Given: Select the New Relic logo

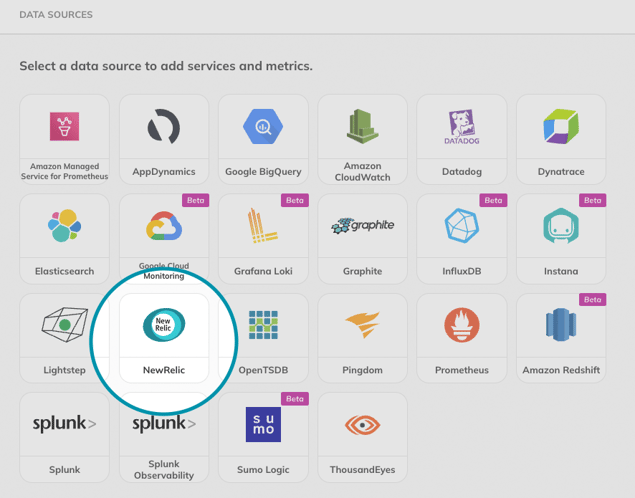Looking at the screenshot, I should pos(164,325).
